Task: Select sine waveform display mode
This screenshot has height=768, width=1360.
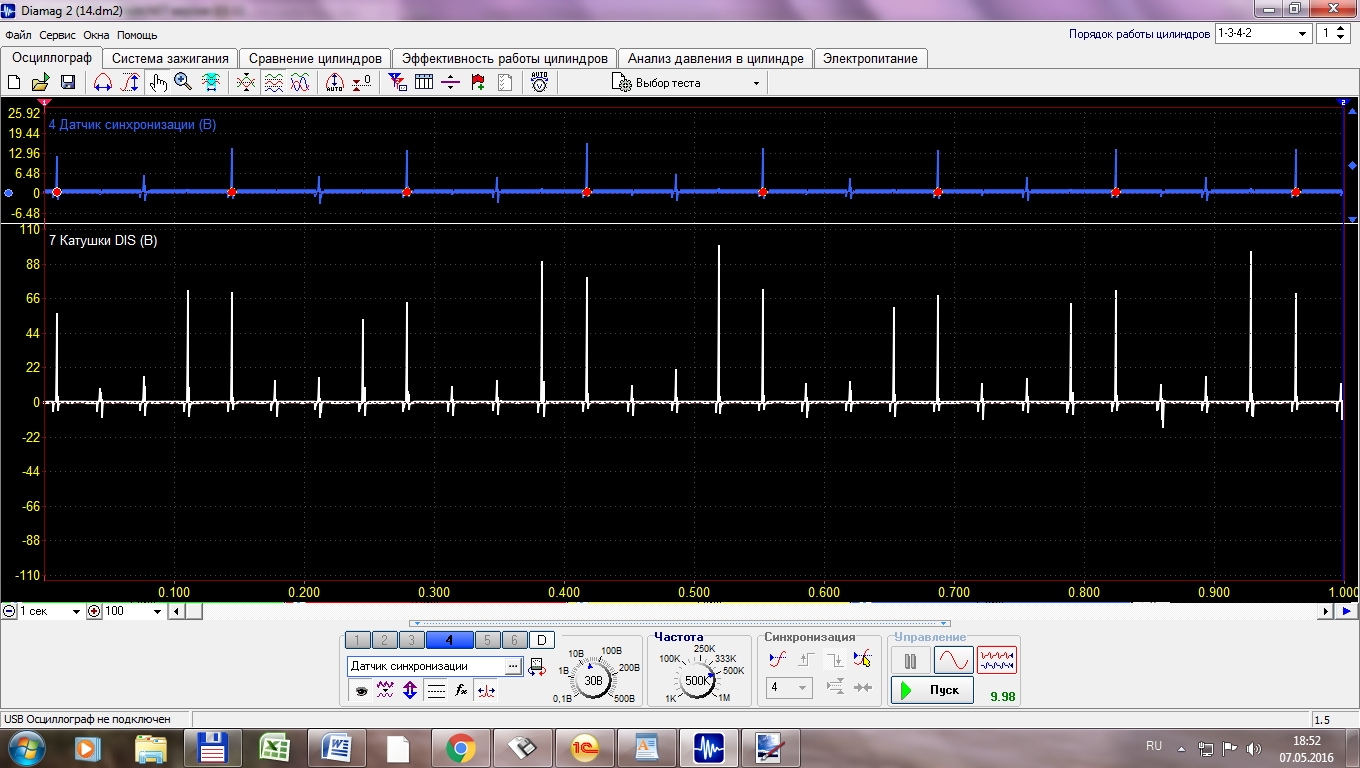Action: click(953, 661)
